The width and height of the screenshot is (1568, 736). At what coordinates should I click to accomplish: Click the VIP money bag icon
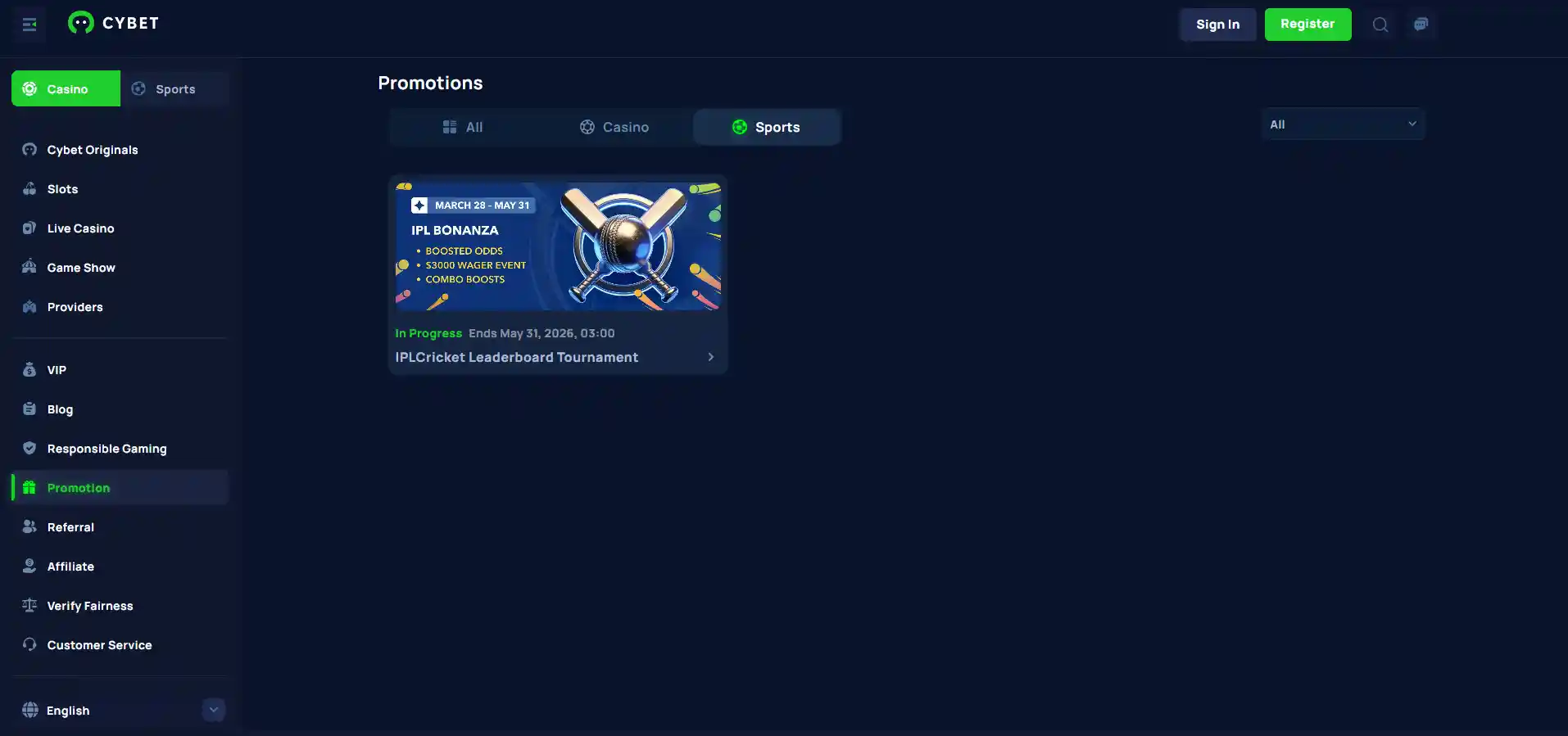pyautogui.click(x=29, y=370)
